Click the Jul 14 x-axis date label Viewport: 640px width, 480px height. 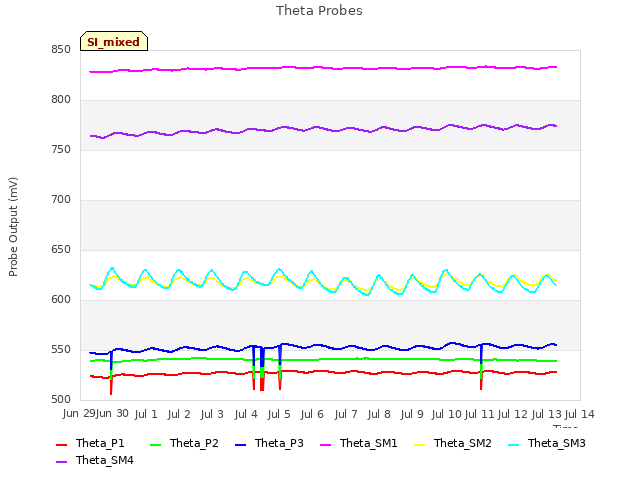pyautogui.click(x=580, y=414)
